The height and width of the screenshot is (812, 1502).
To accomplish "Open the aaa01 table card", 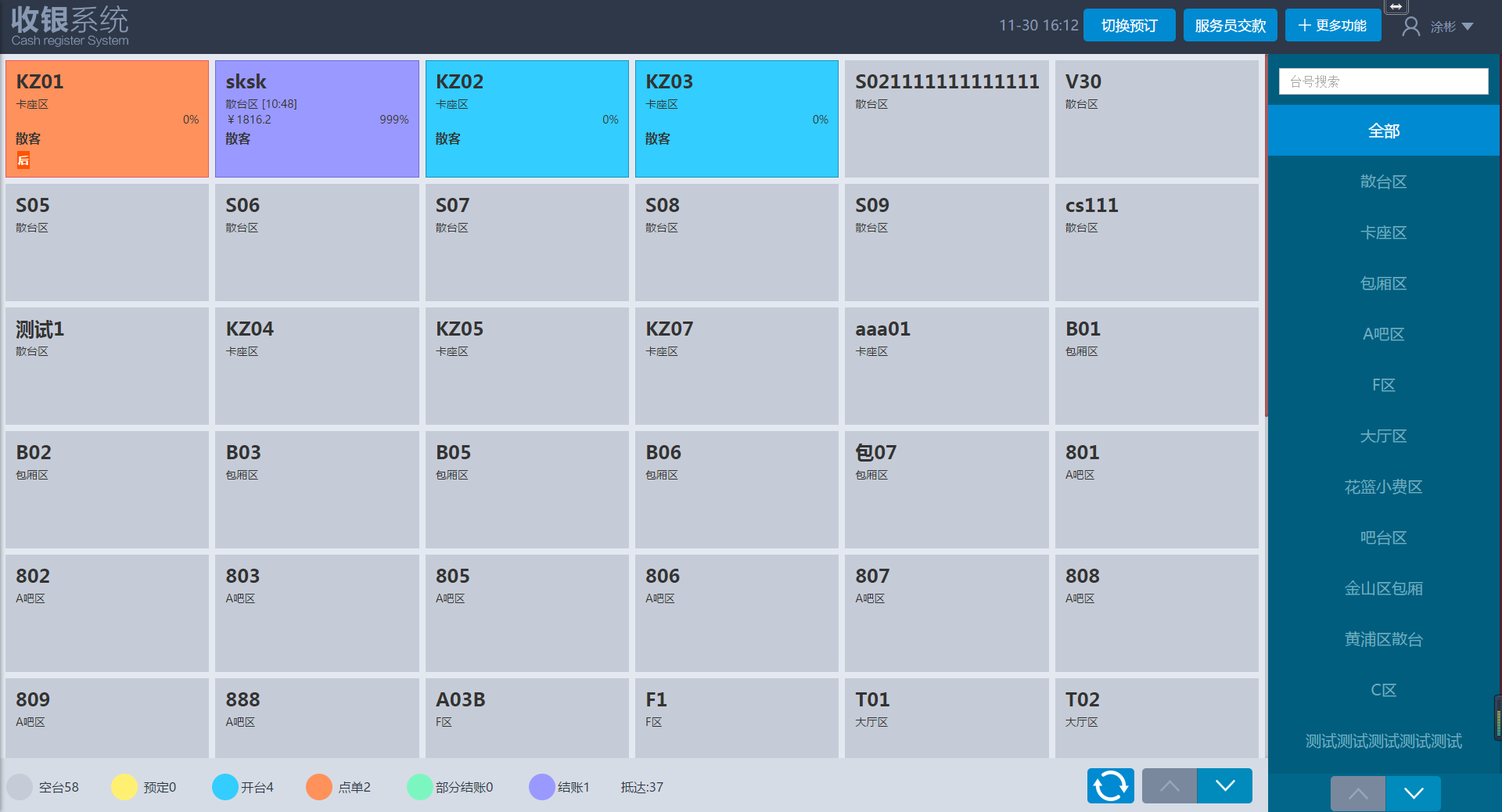I will pyautogui.click(x=947, y=366).
